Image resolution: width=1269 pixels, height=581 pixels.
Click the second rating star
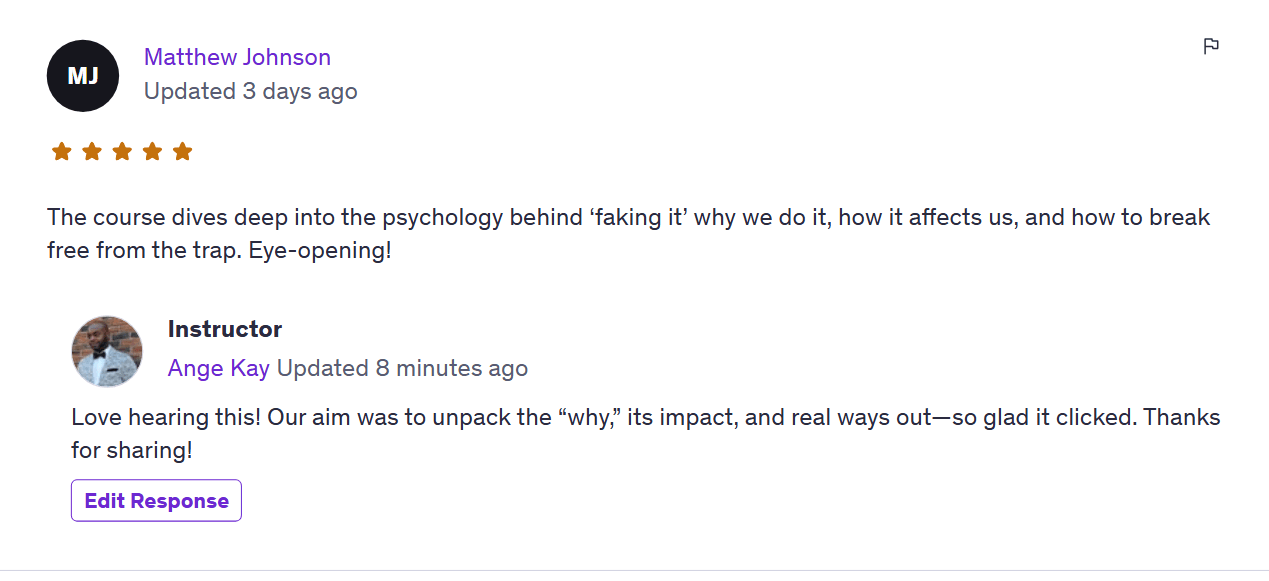point(92,152)
